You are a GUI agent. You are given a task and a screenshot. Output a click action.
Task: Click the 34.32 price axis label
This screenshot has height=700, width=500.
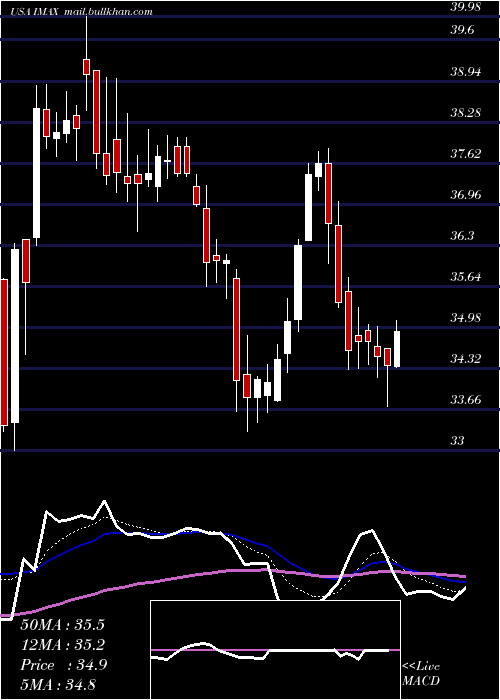point(466,358)
